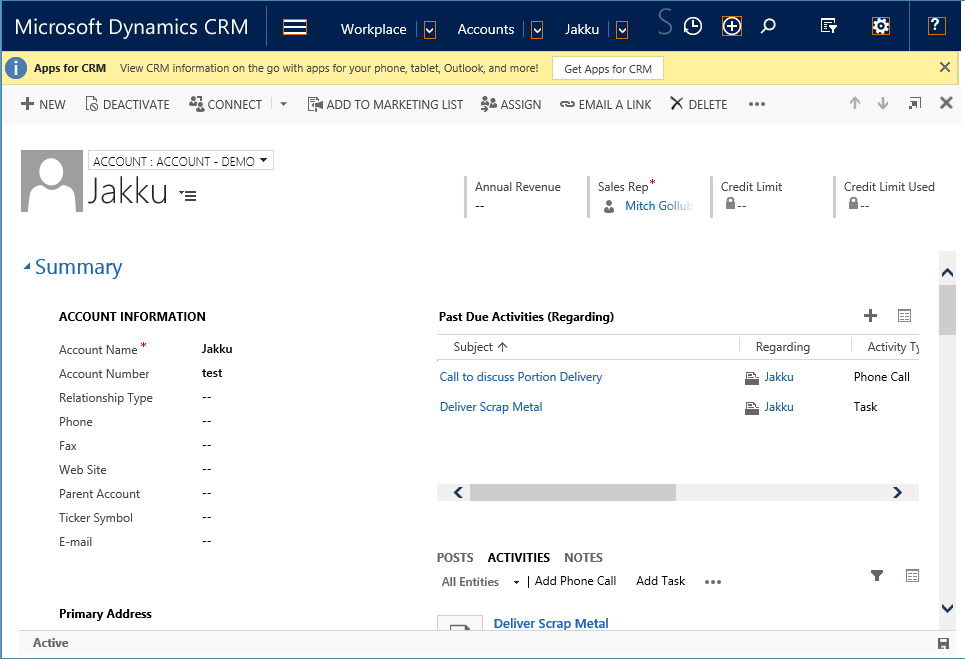Open Jakku regarding link in Phone Call row
The height and width of the screenshot is (659, 965).
tap(779, 377)
